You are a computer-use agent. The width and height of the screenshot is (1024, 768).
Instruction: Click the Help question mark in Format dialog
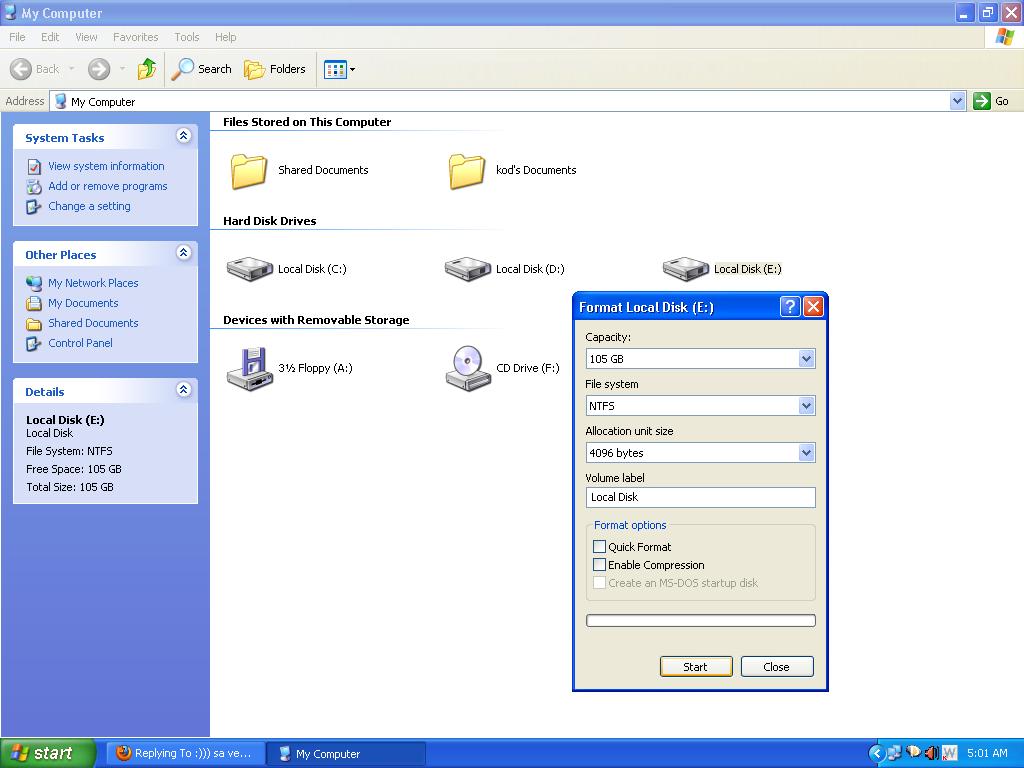790,307
